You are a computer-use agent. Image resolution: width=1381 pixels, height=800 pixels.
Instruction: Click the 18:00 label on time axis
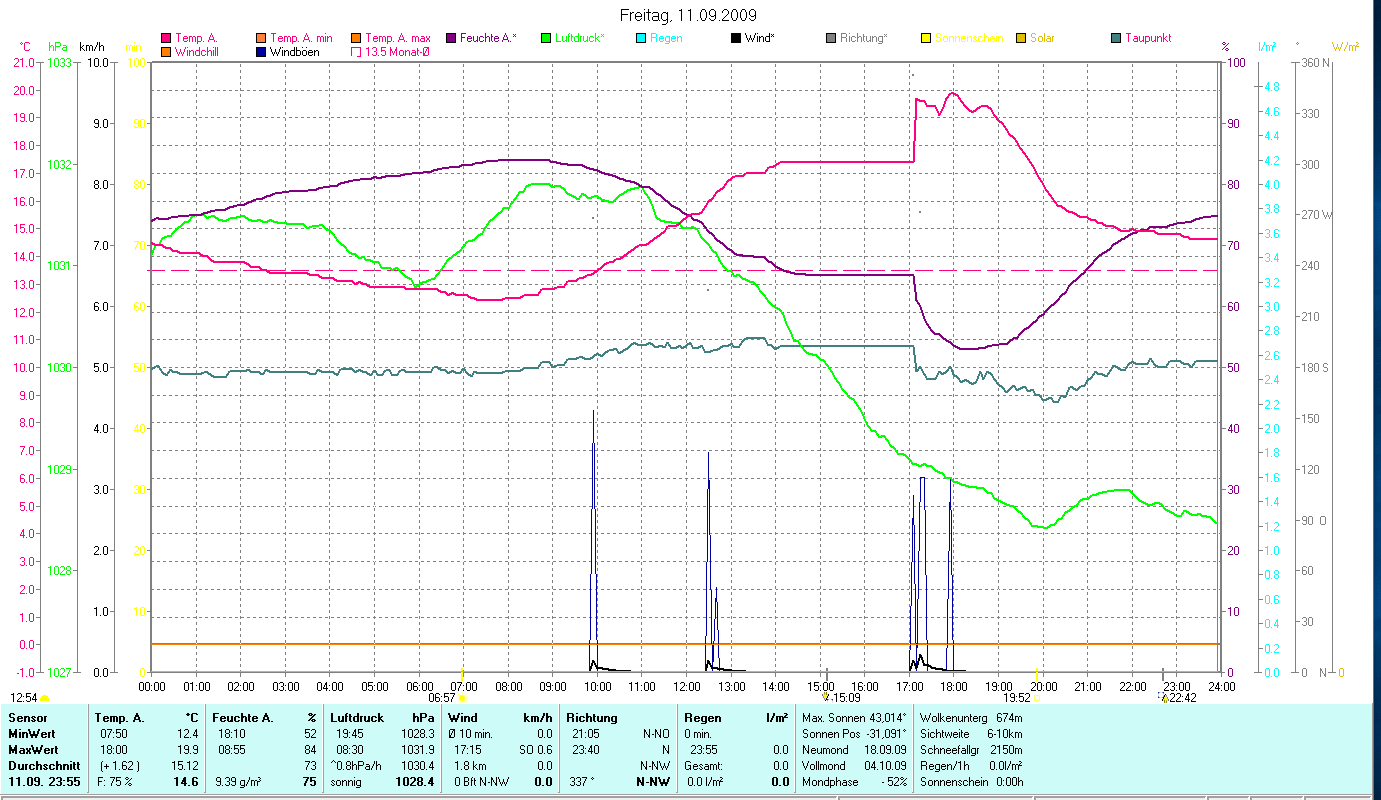(954, 687)
